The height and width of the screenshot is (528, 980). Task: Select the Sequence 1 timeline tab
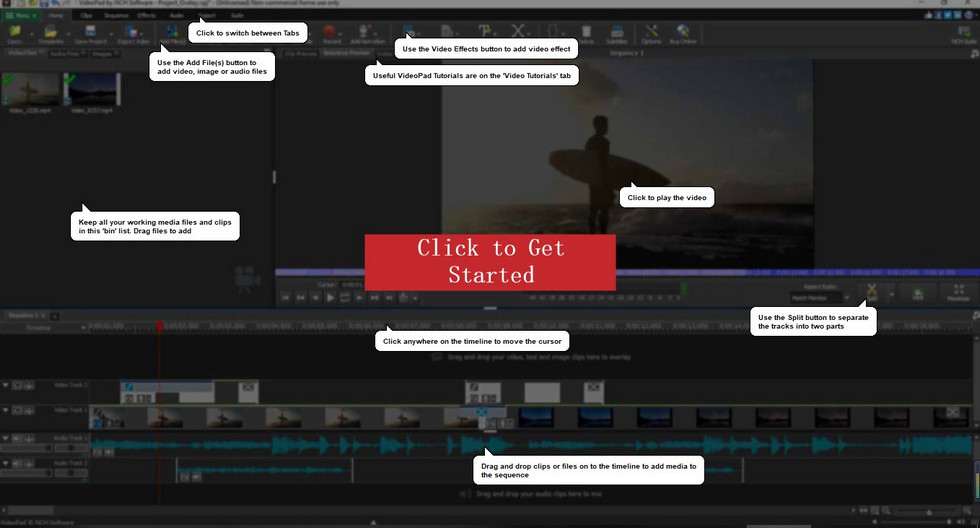click(24, 316)
